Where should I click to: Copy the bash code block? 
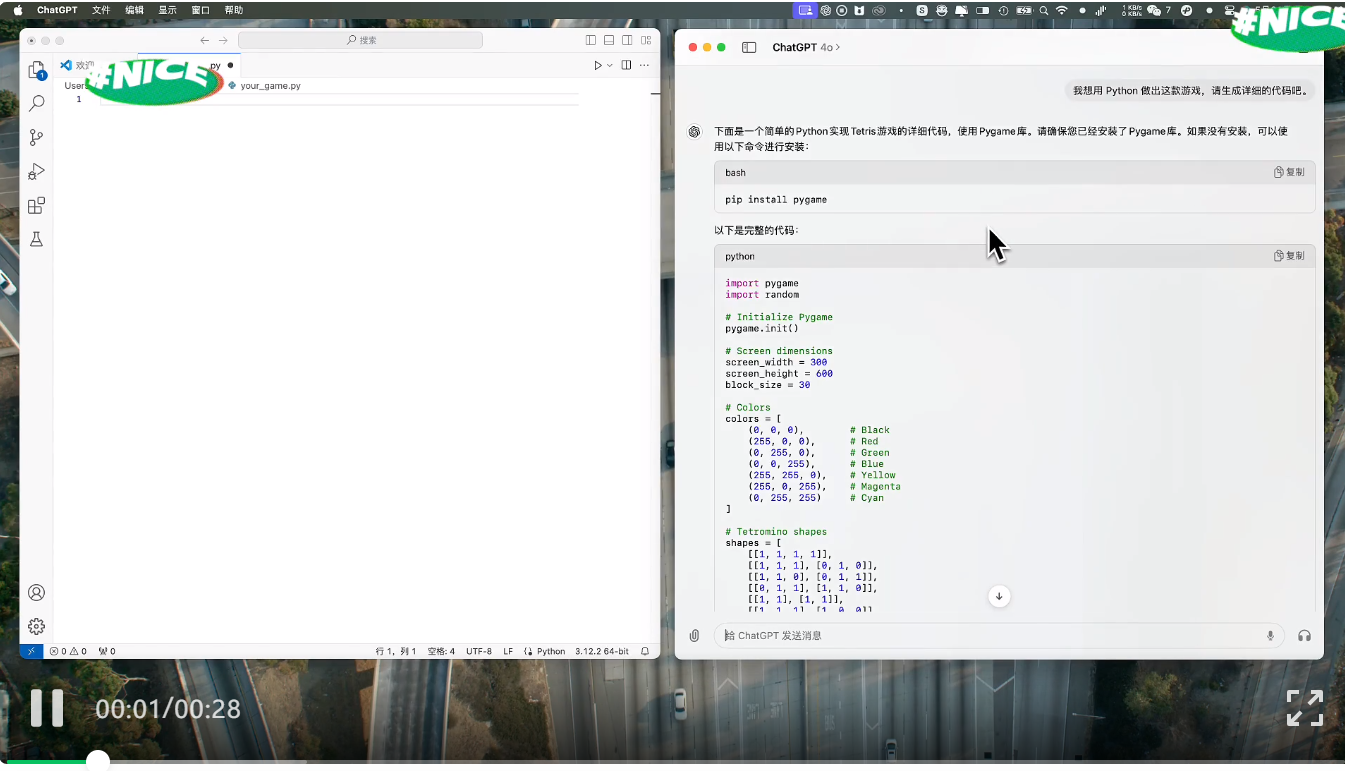(1289, 172)
